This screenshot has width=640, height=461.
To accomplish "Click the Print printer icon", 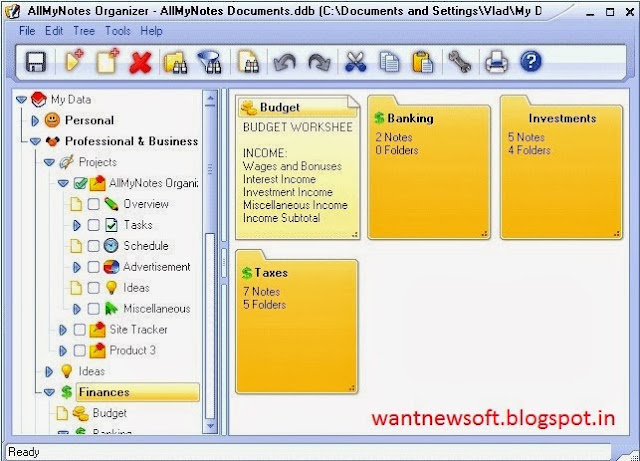I will tap(496, 62).
